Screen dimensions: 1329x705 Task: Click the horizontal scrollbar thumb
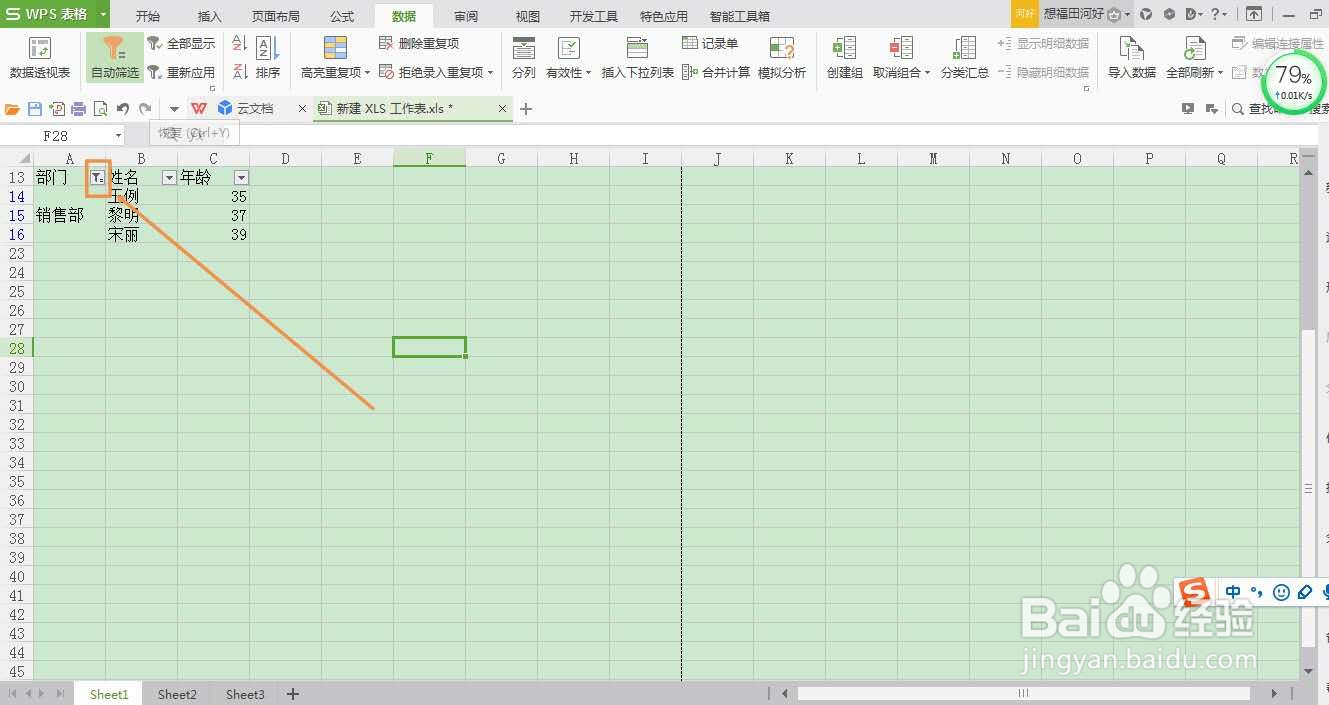point(1023,693)
